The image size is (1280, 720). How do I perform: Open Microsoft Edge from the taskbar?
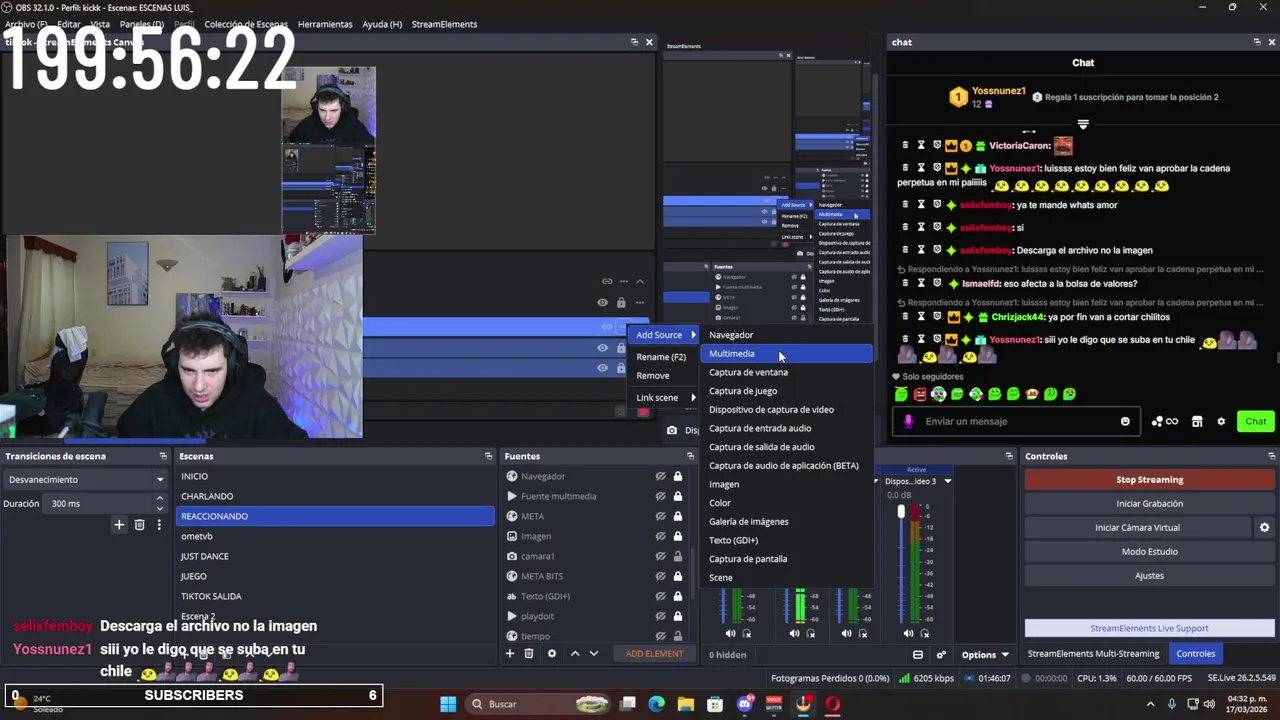pyautogui.click(x=656, y=704)
